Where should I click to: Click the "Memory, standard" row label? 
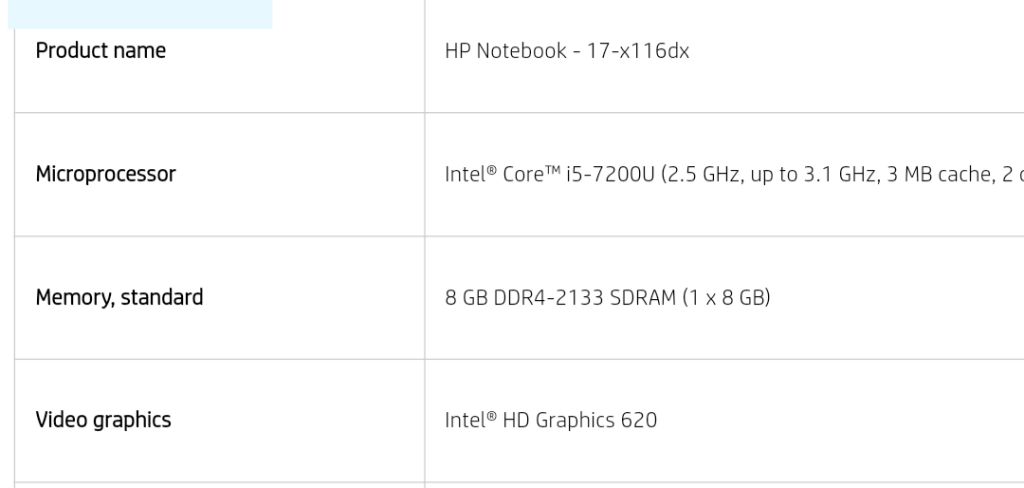click(x=119, y=297)
